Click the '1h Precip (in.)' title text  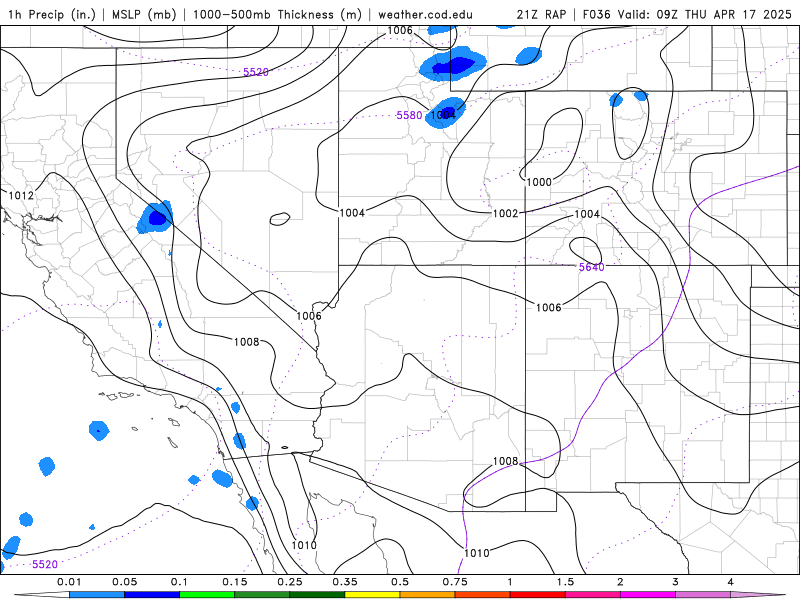click(52, 14)
